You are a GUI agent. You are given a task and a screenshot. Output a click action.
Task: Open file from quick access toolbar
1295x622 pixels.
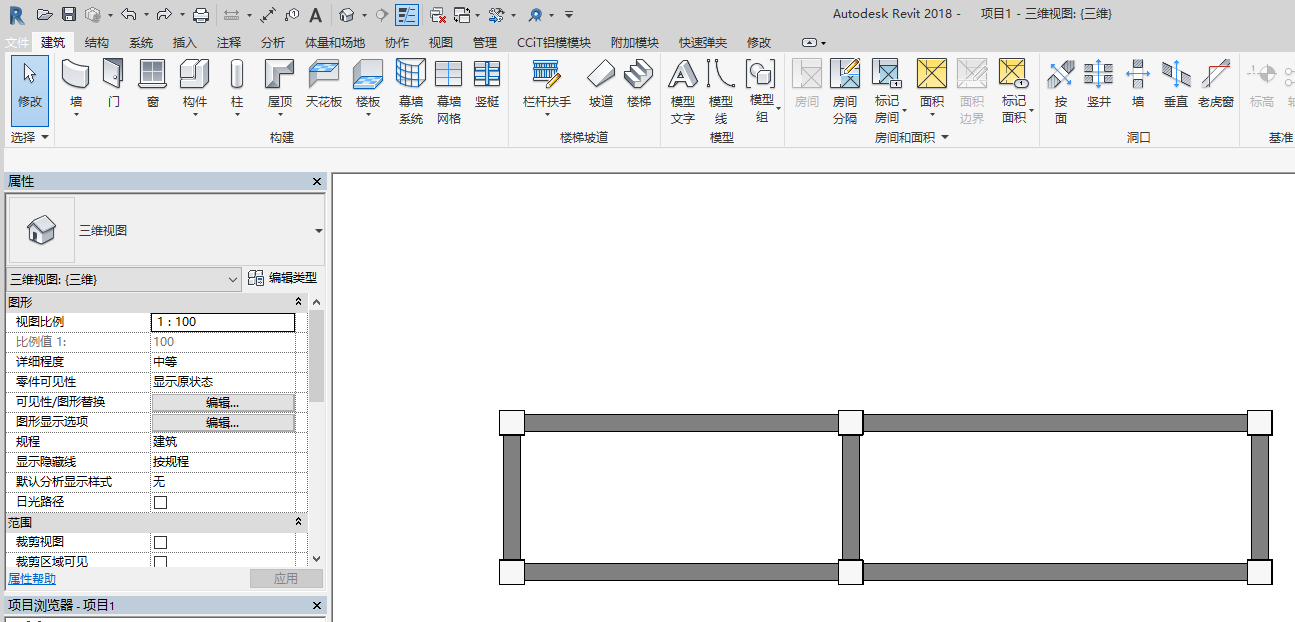(x=44, y=14)
